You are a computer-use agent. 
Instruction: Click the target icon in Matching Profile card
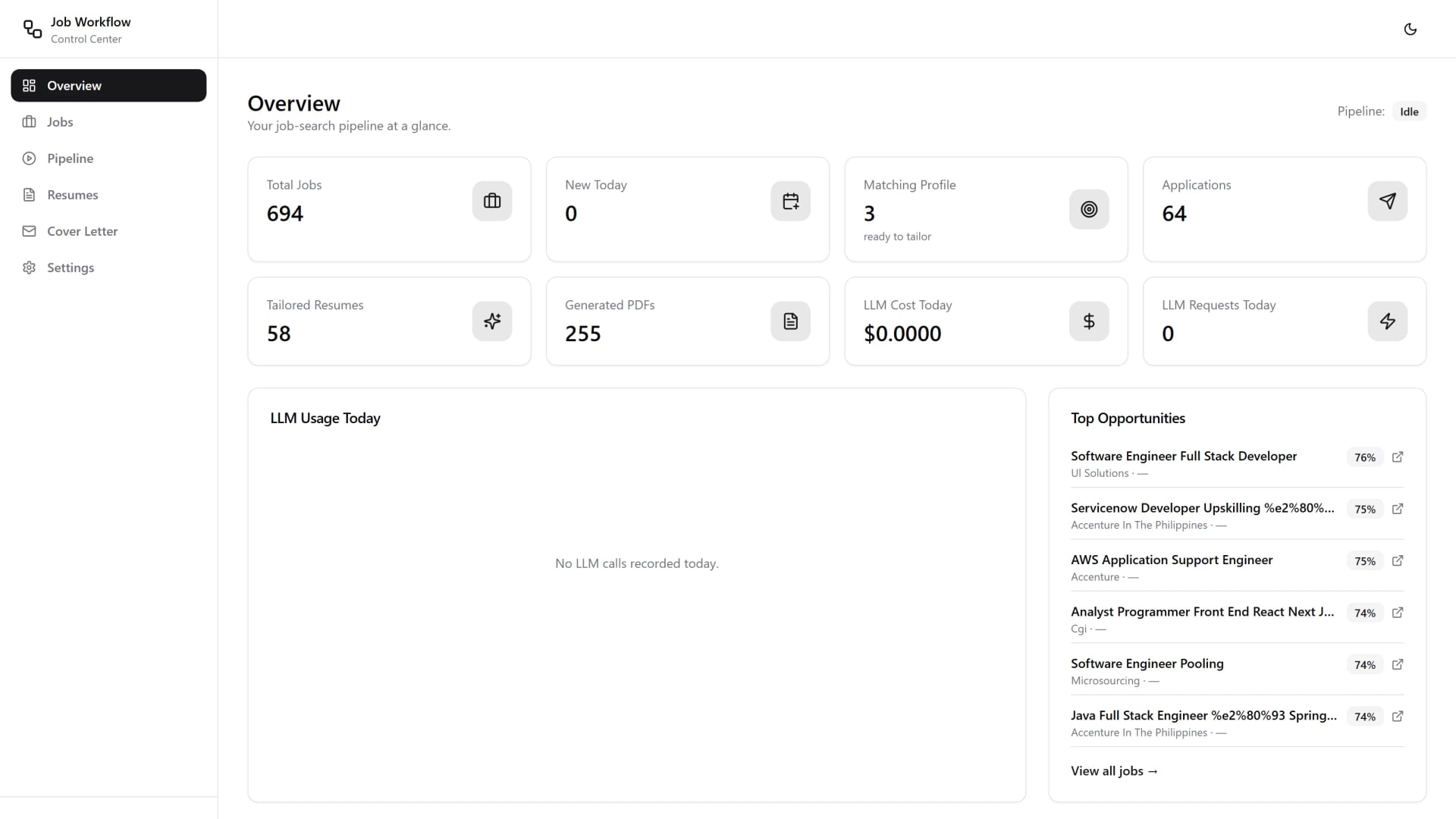pyautogui.click(x=1089, y=209)
